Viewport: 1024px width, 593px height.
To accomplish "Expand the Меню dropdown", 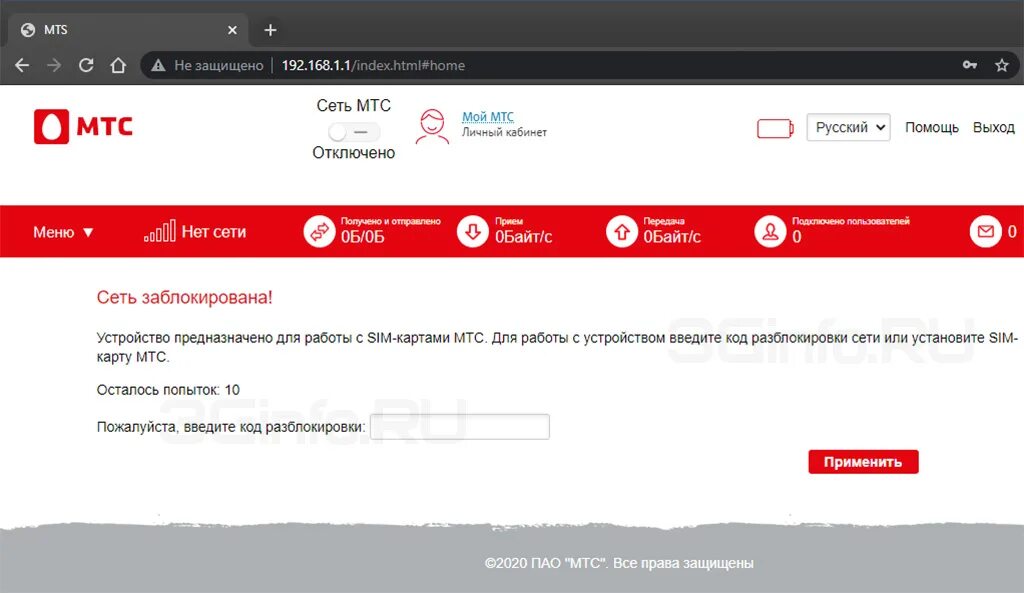I will 63,232.
